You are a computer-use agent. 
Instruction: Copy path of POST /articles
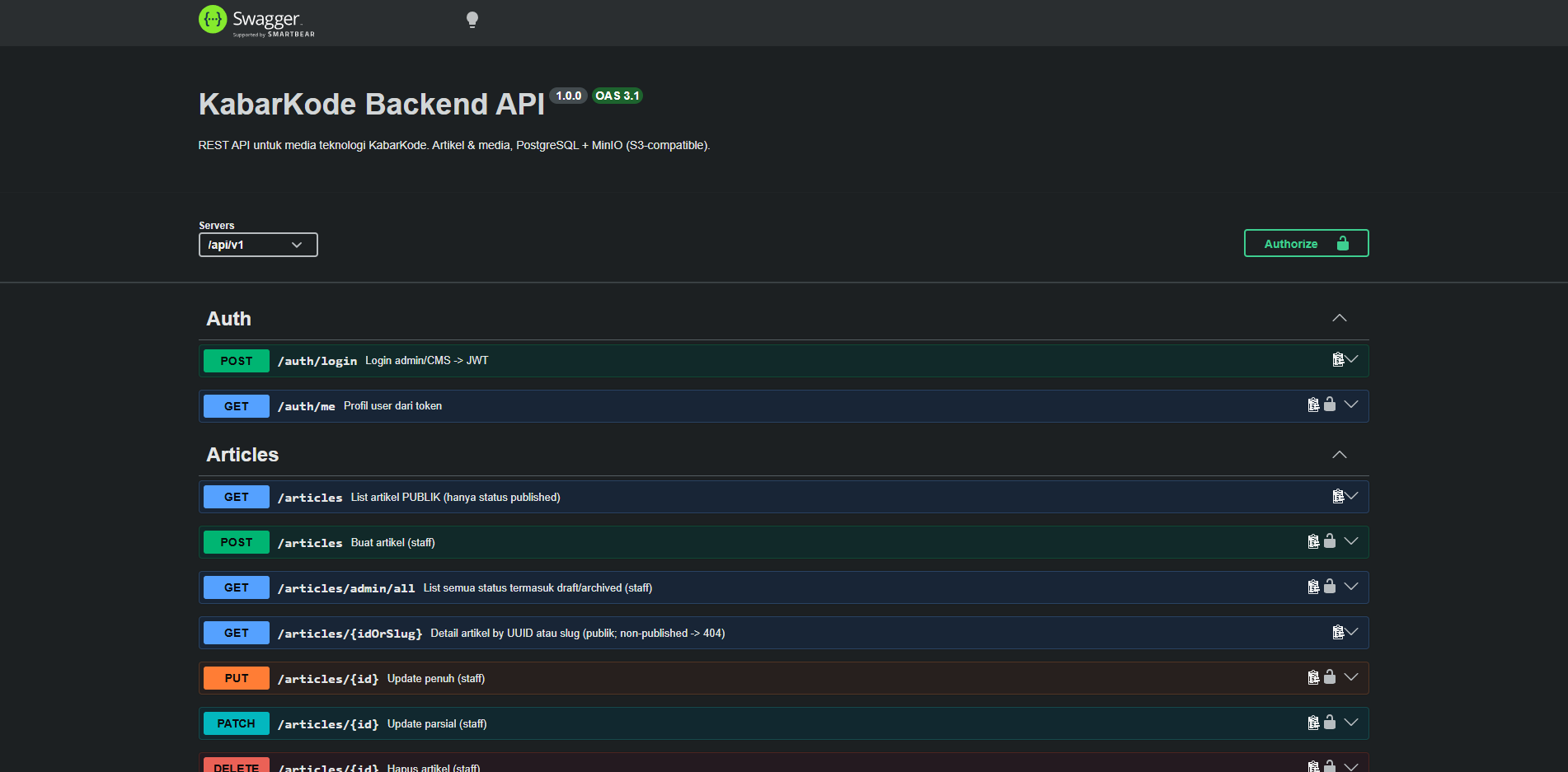click(1313, 541)
